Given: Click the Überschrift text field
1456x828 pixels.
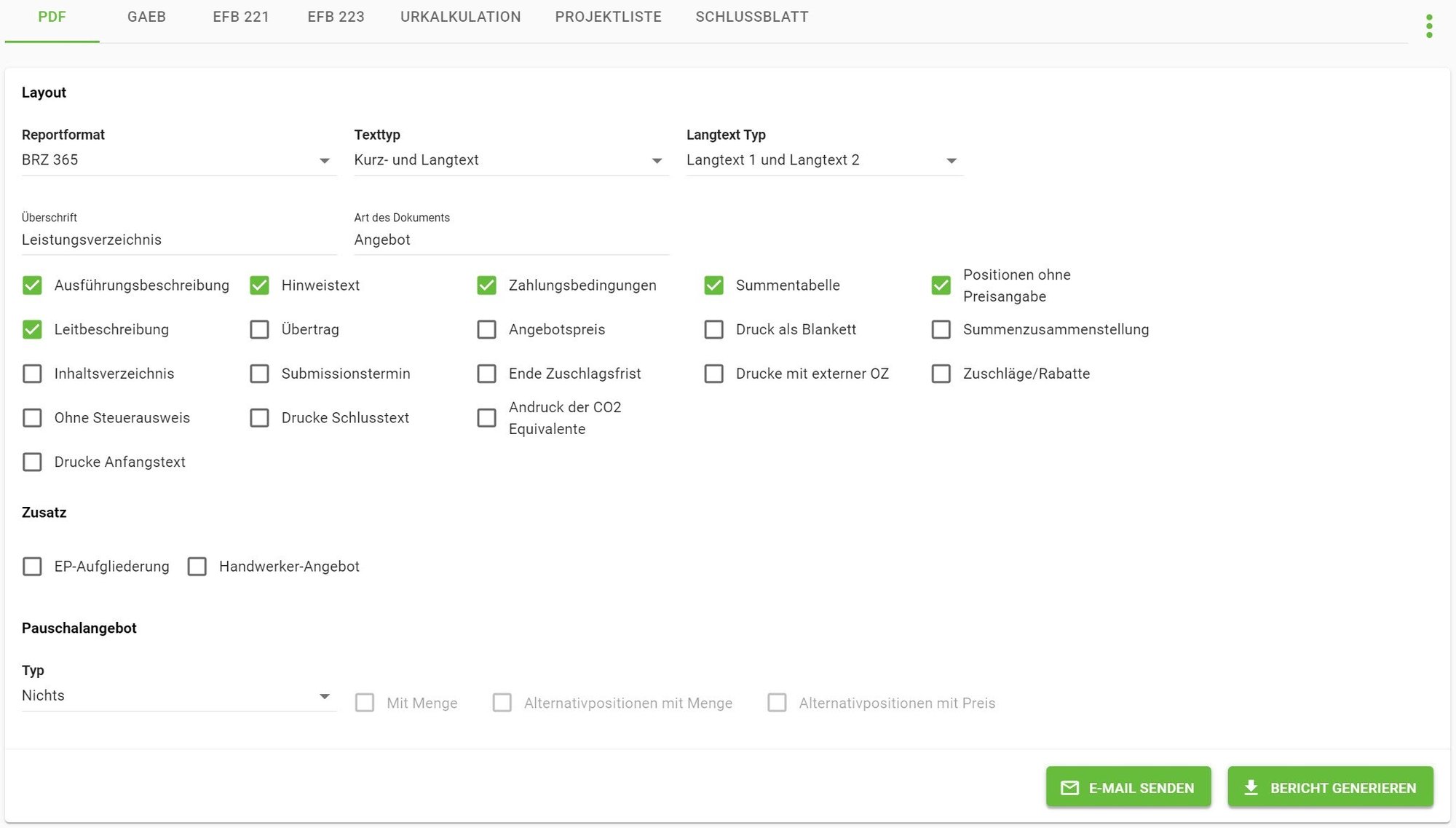Looking at the screenshot, I should coord(178,240).
